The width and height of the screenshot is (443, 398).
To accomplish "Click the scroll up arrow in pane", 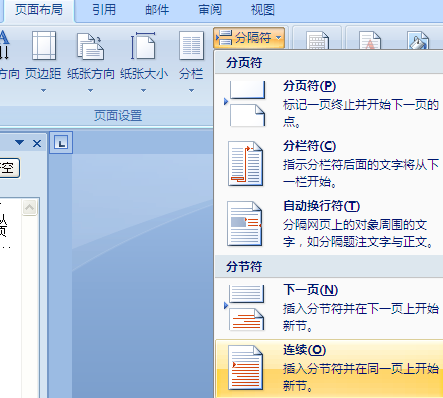I will click(x=30, y=207).
